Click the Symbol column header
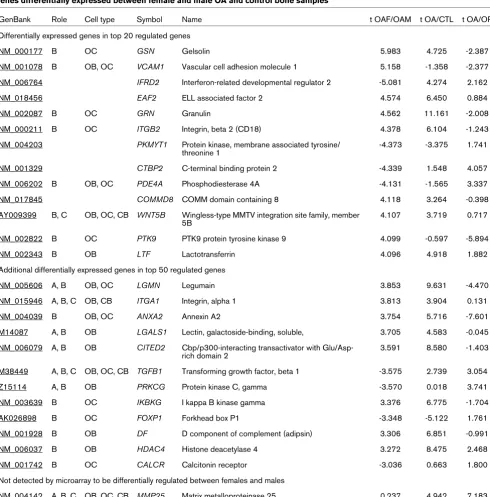 pyautogui.click(x=149, y=19)
